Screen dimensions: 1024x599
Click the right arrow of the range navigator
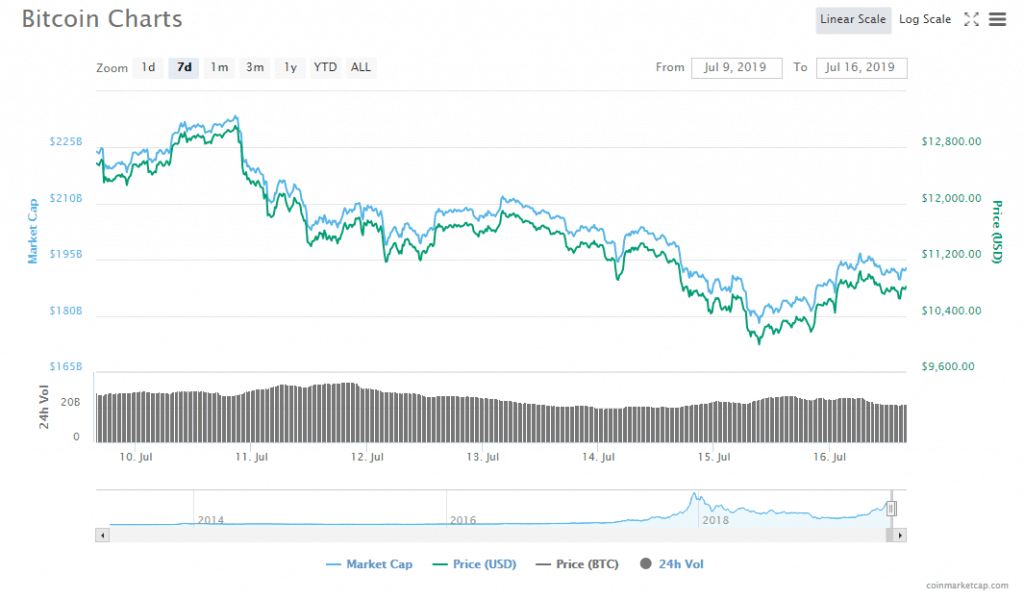click(x=901, y=533)
